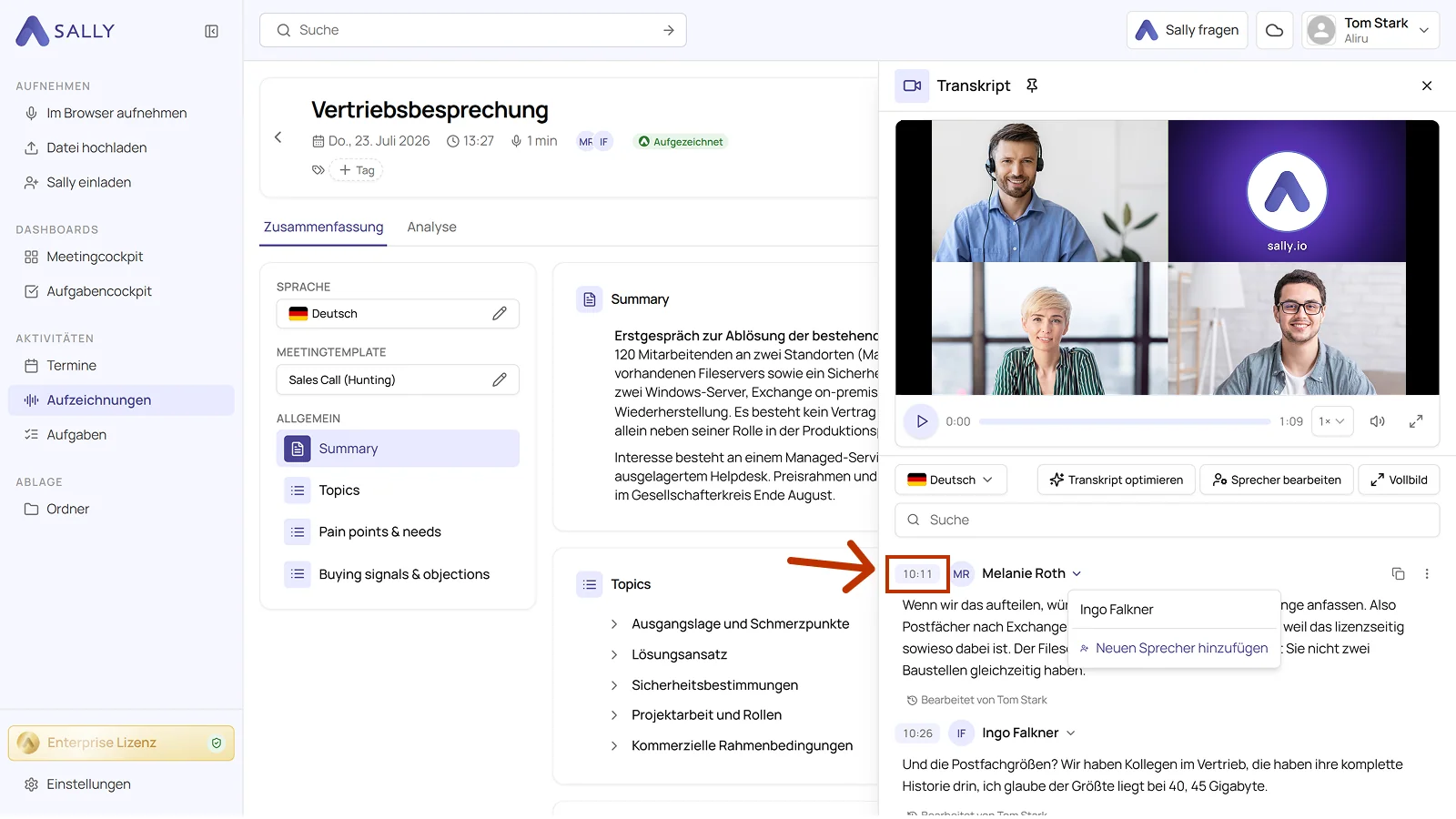
Task: Click the Sally logo
Action: [x=66, y=31]
